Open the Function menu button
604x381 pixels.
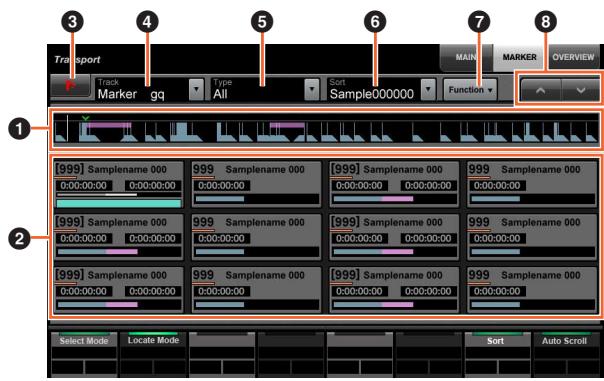(470, 90)
